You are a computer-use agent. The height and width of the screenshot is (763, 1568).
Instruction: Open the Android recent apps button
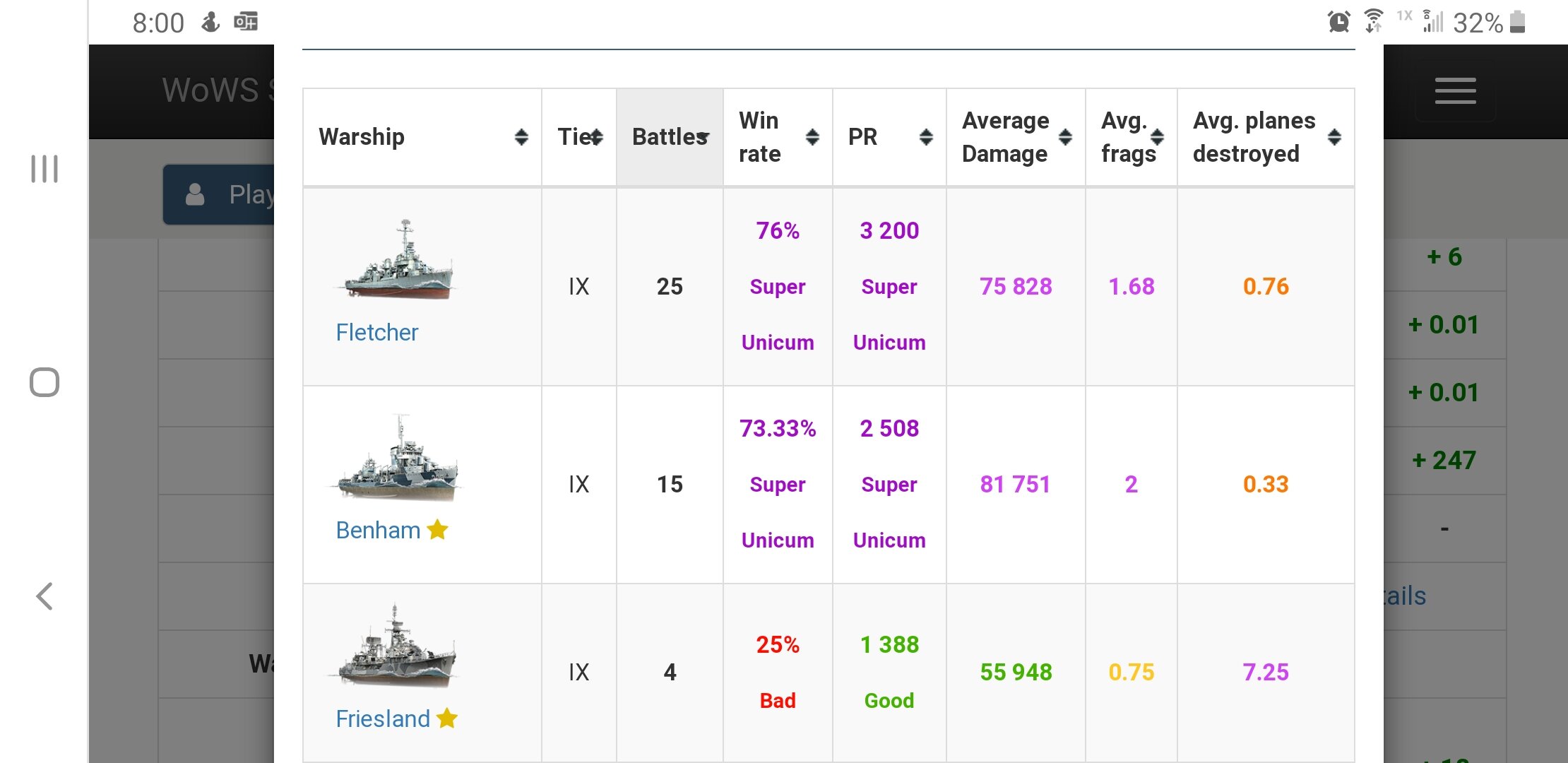[44, 169]
